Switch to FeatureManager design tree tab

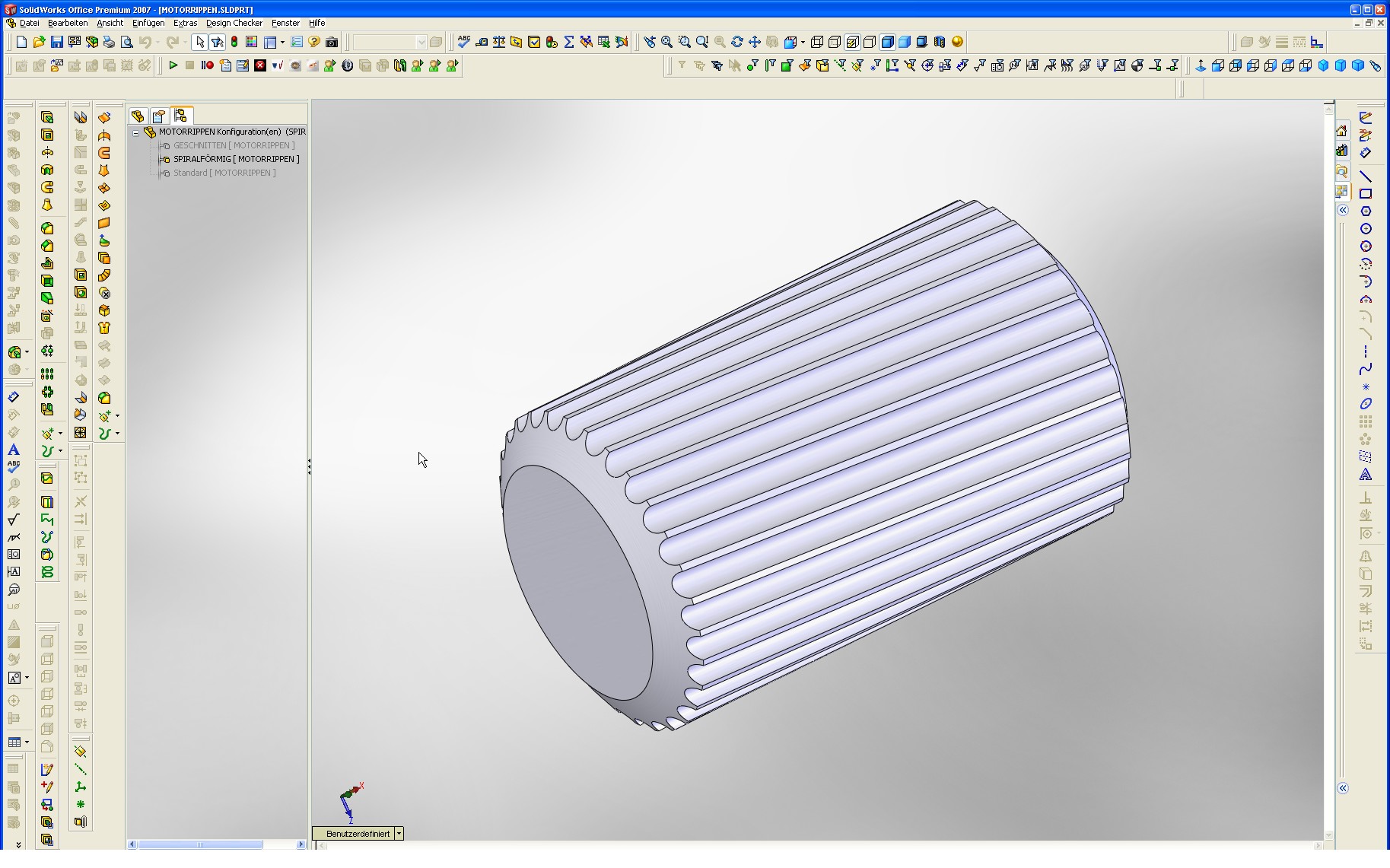pos(138,116)
